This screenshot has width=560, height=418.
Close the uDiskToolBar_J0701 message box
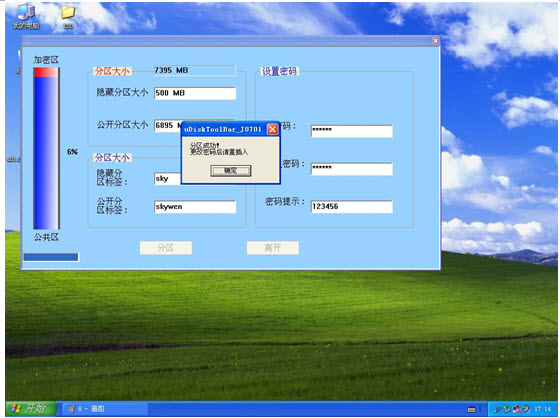tap(272, 129)
